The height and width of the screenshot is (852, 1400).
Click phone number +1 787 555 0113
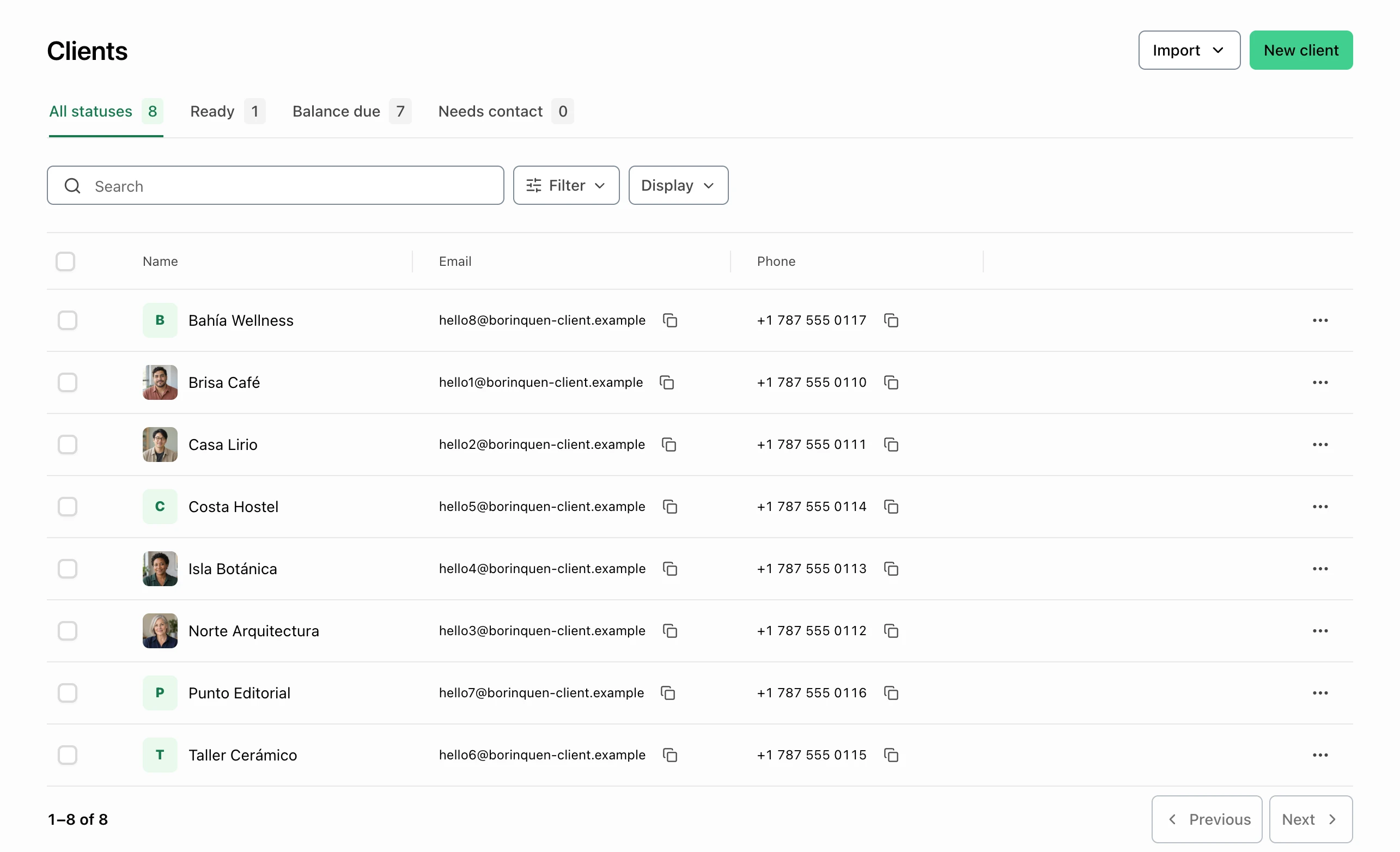point(811,569)
